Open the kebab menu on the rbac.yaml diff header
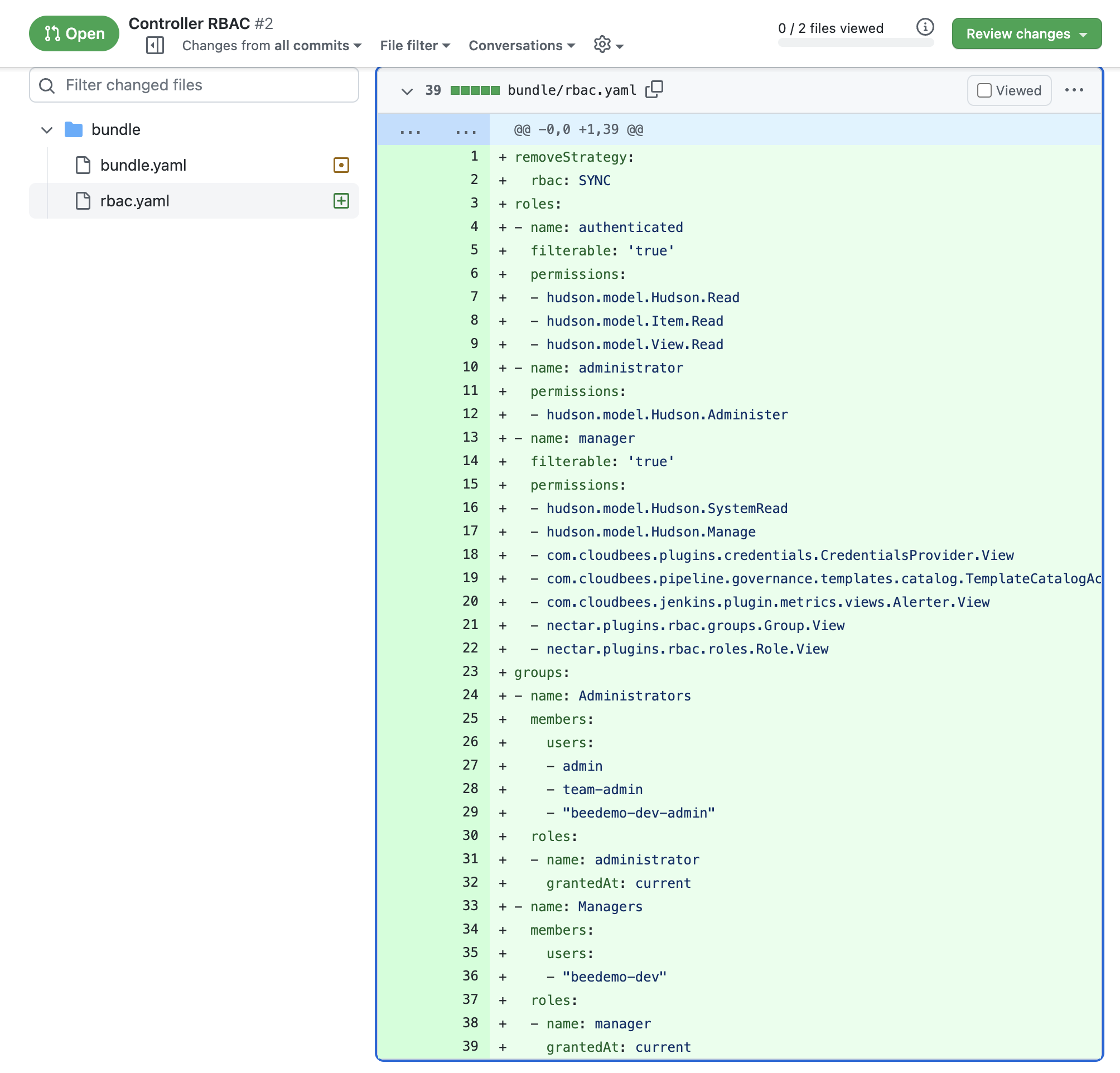 [1075, 90]
